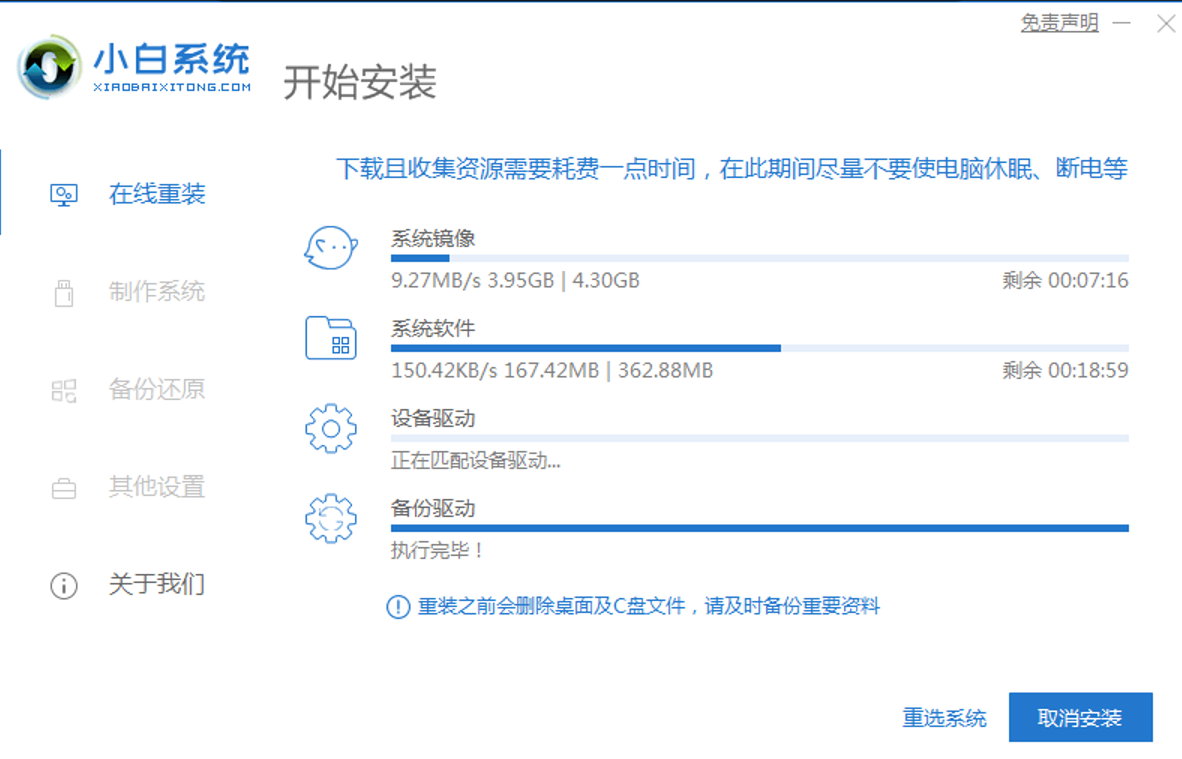Screen dimensions: 1182x759
Task: Switch to the 制作系统 sidebar tab
Action: click(157, 292)
